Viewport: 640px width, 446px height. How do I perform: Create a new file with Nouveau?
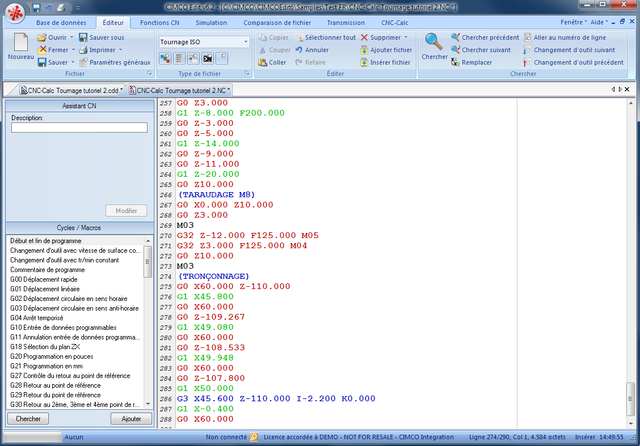(x=20, y=47)
